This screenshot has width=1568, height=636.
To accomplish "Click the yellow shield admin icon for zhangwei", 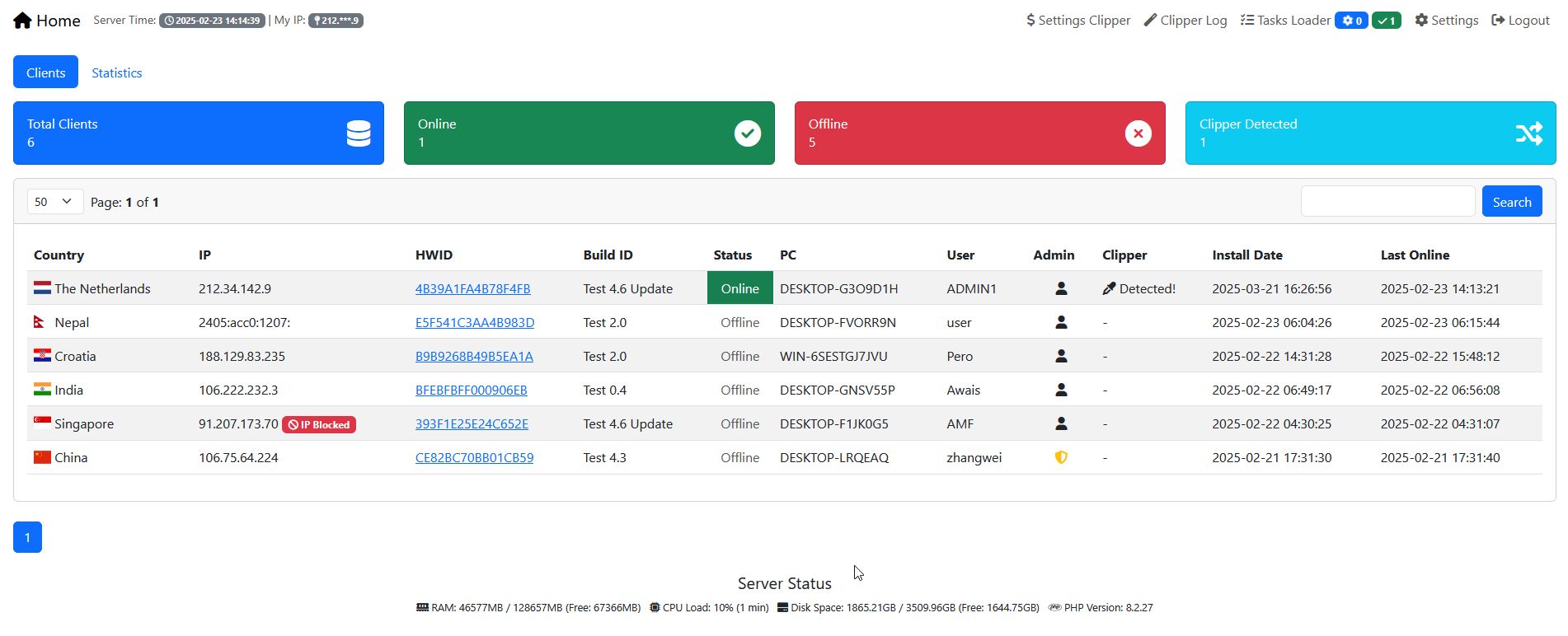I will tap(1061, 457).
